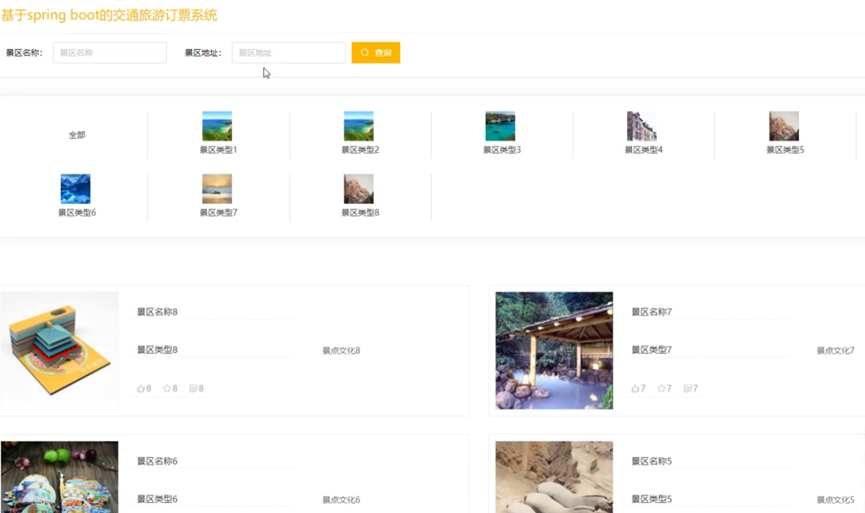
Task: Click the comment icon on 景区名称7 card
Action: (687, 388)
